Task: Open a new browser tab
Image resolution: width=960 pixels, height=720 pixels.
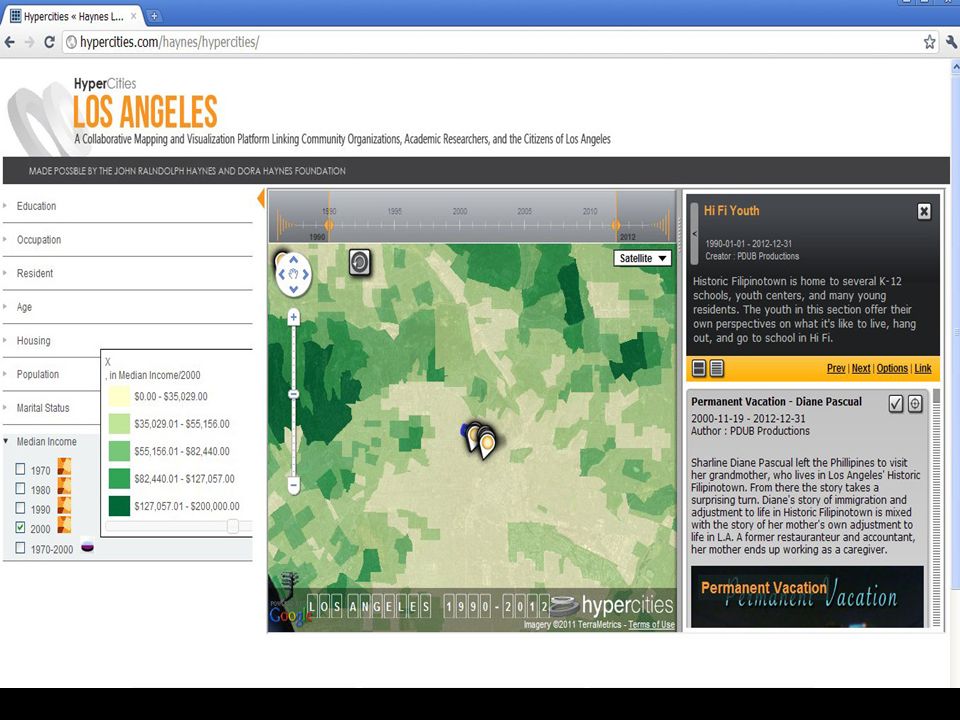Action: [154, 16]
